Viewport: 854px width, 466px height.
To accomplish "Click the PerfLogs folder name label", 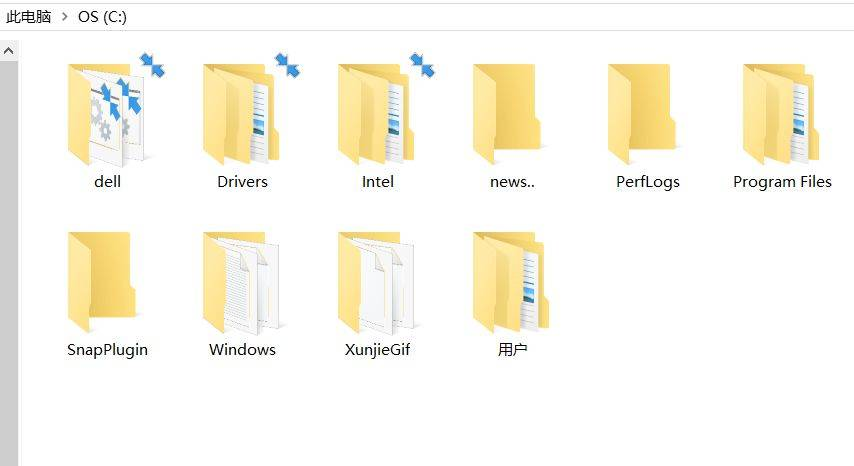I will coord(648,182).
